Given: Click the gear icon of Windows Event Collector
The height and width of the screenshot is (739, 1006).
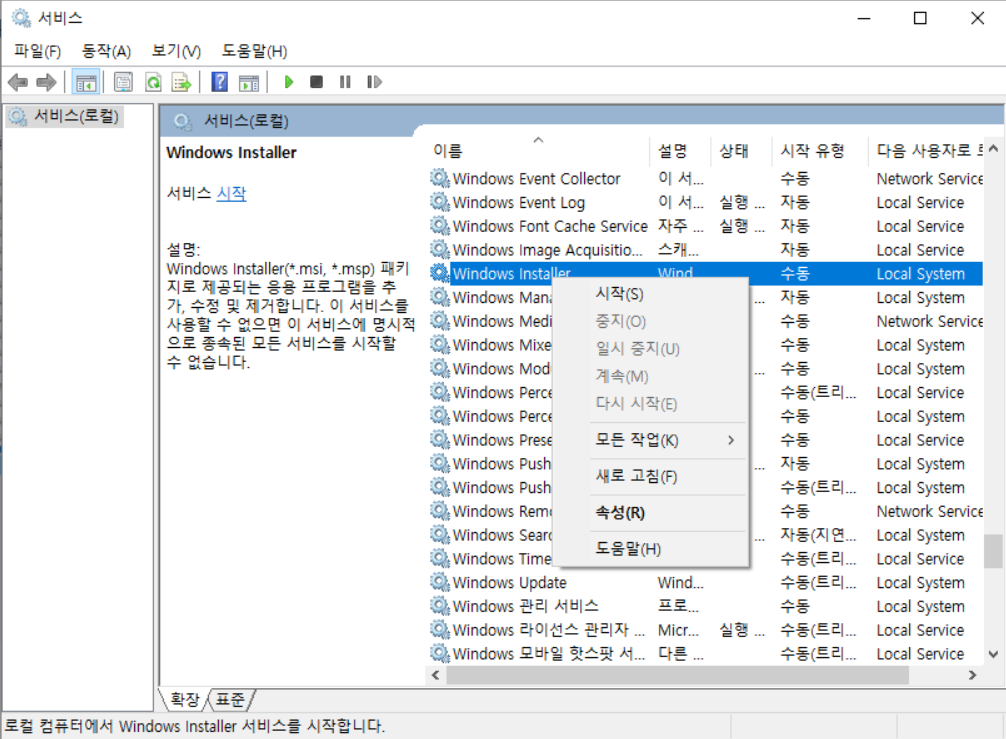Looking at the screenshot, I should pyautogui.click(x=439, y=178).
